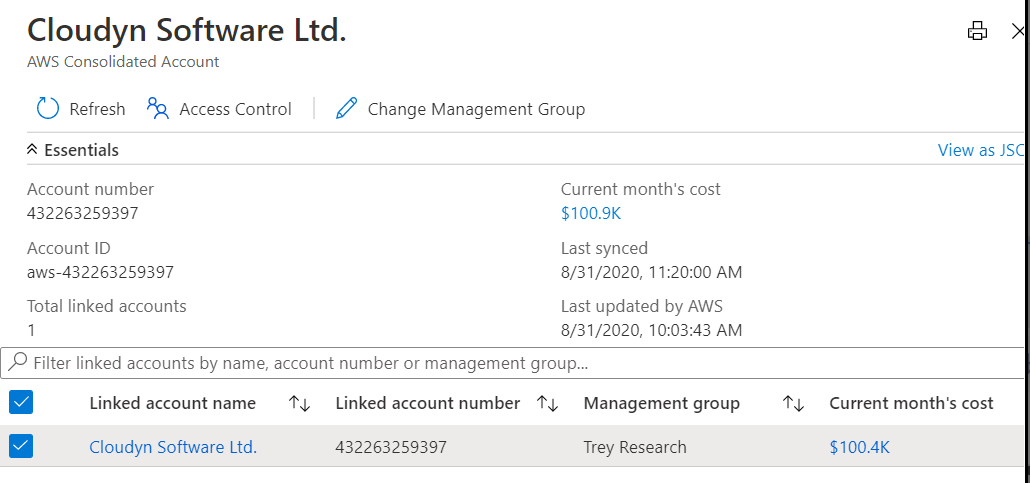The image size is (1030, 483).
Task: Open the $100.9K current month's cost link
Action: coord(591,213)
